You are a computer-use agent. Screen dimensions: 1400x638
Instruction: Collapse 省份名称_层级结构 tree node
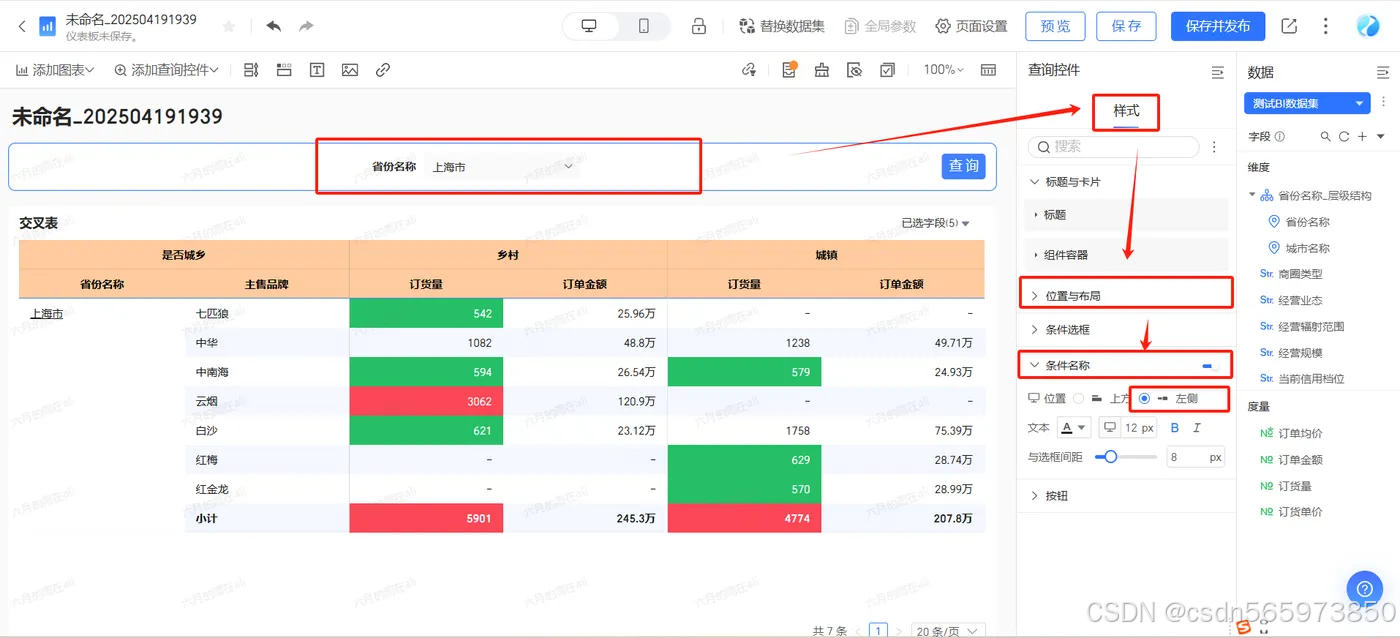point(1252,195)
